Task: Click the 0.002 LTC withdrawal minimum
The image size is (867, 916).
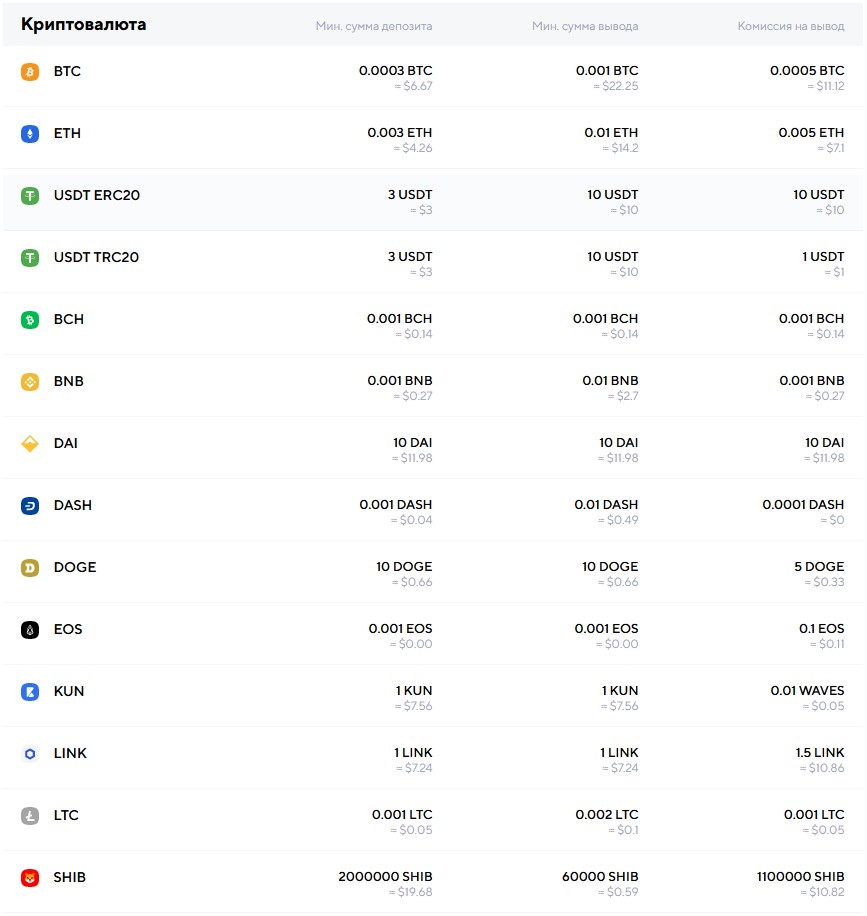Action: [x=606, y=814]
